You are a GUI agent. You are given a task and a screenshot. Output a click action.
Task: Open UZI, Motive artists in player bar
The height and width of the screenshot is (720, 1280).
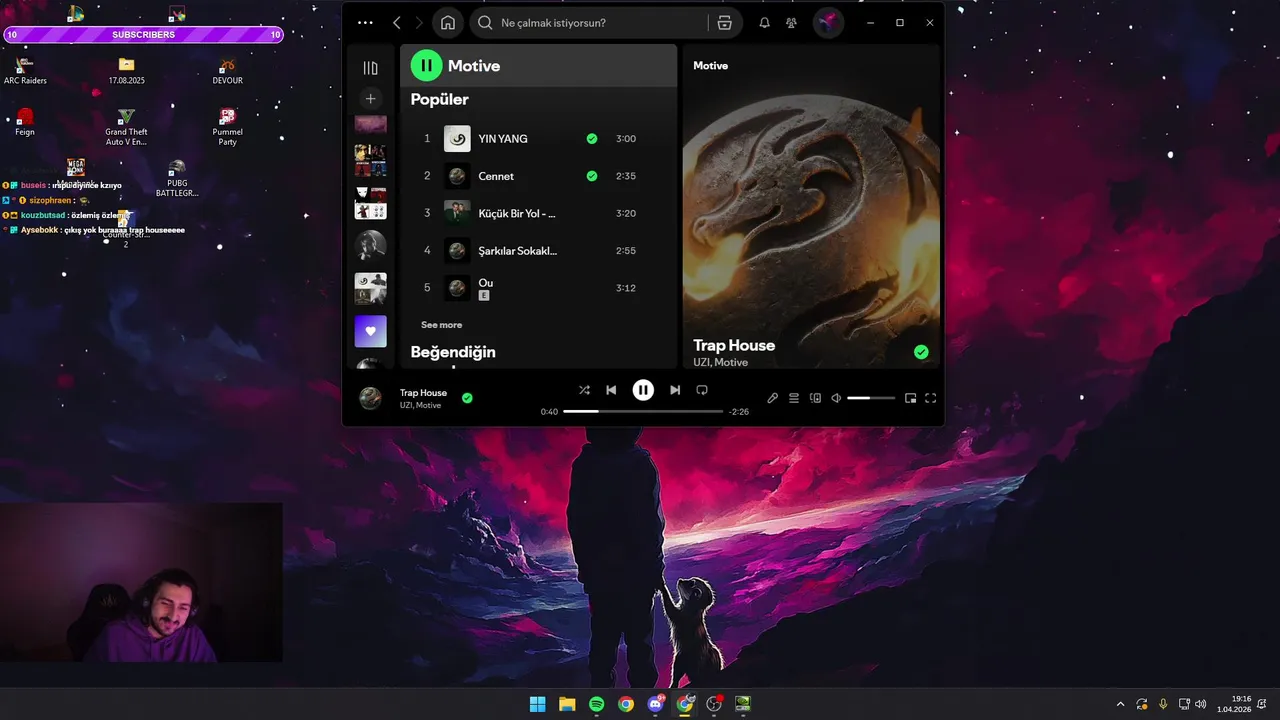tap(420, 405)
